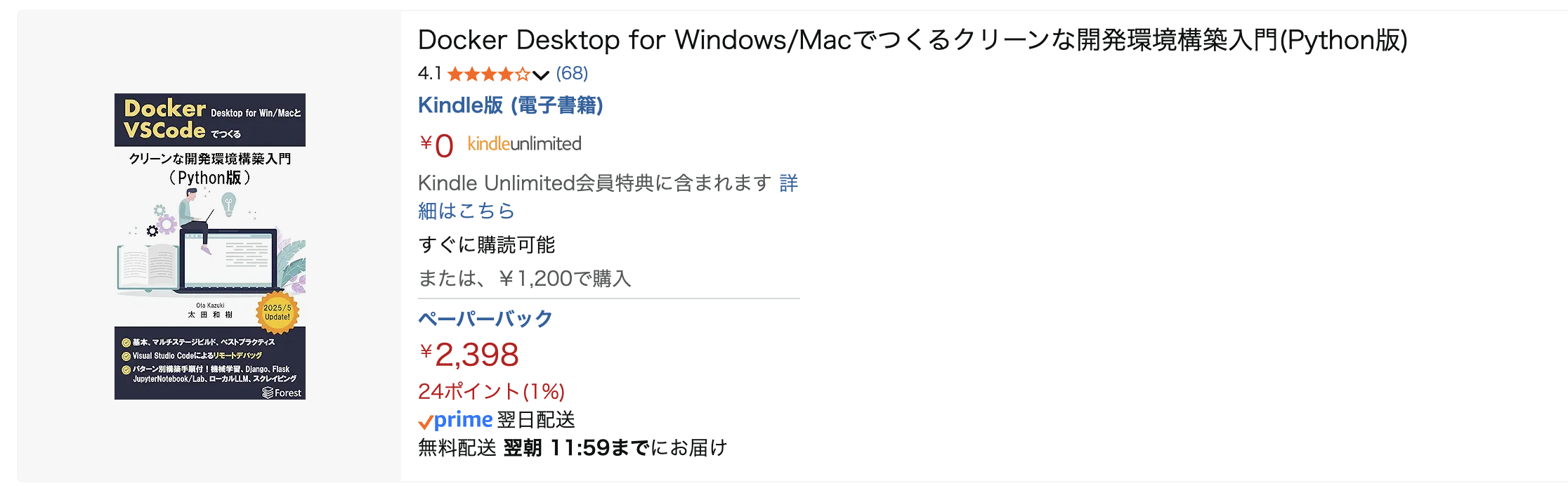Click the ¥0 Kindle price

click(437, 145)
